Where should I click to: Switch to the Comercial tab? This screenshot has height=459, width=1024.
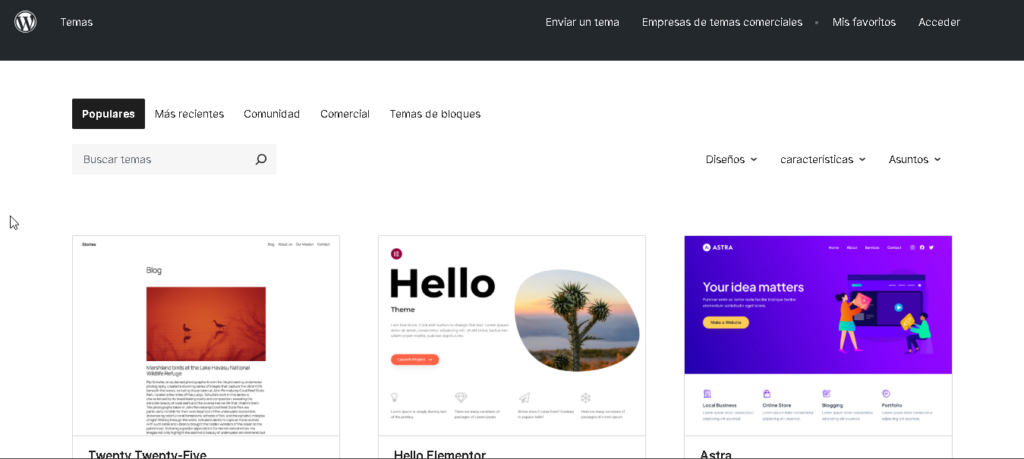coord(345,114)
